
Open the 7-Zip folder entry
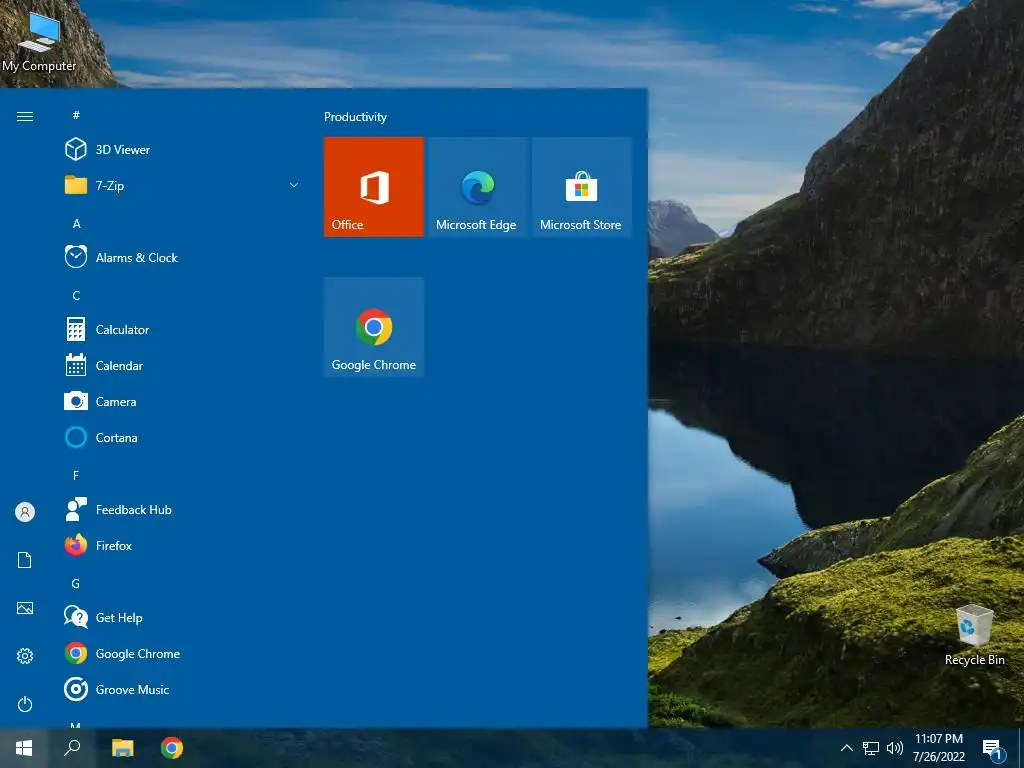click(181, 185)
